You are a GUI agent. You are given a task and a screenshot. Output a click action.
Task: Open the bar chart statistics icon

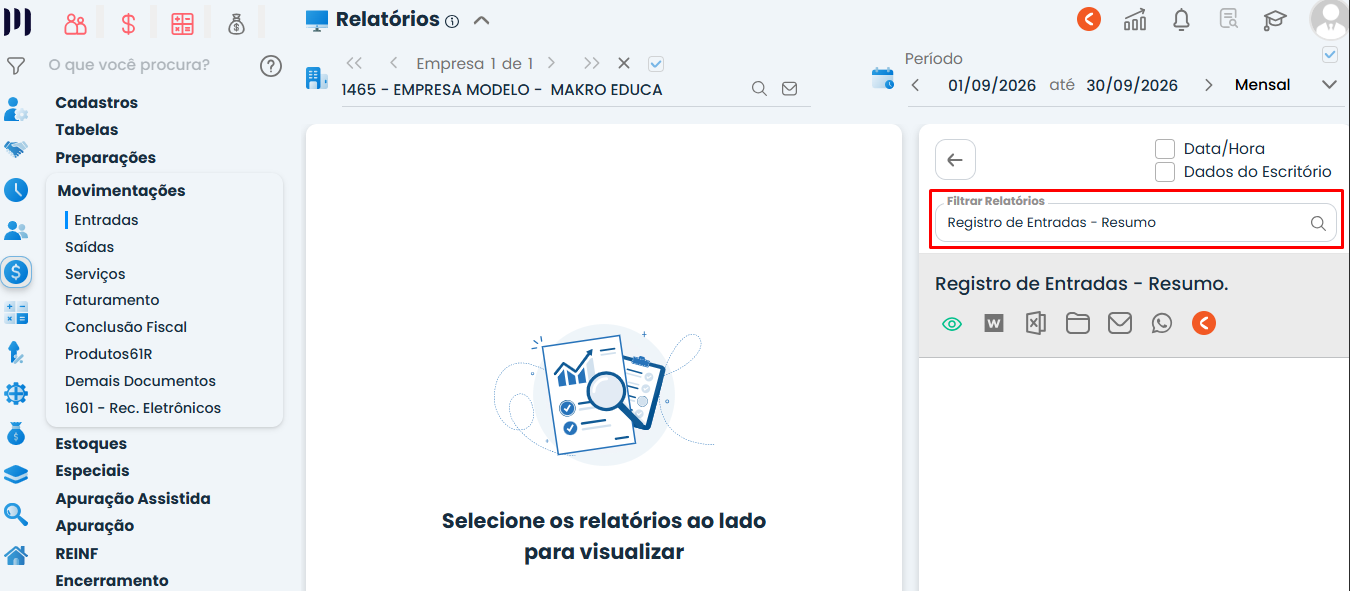point(1135,19)
